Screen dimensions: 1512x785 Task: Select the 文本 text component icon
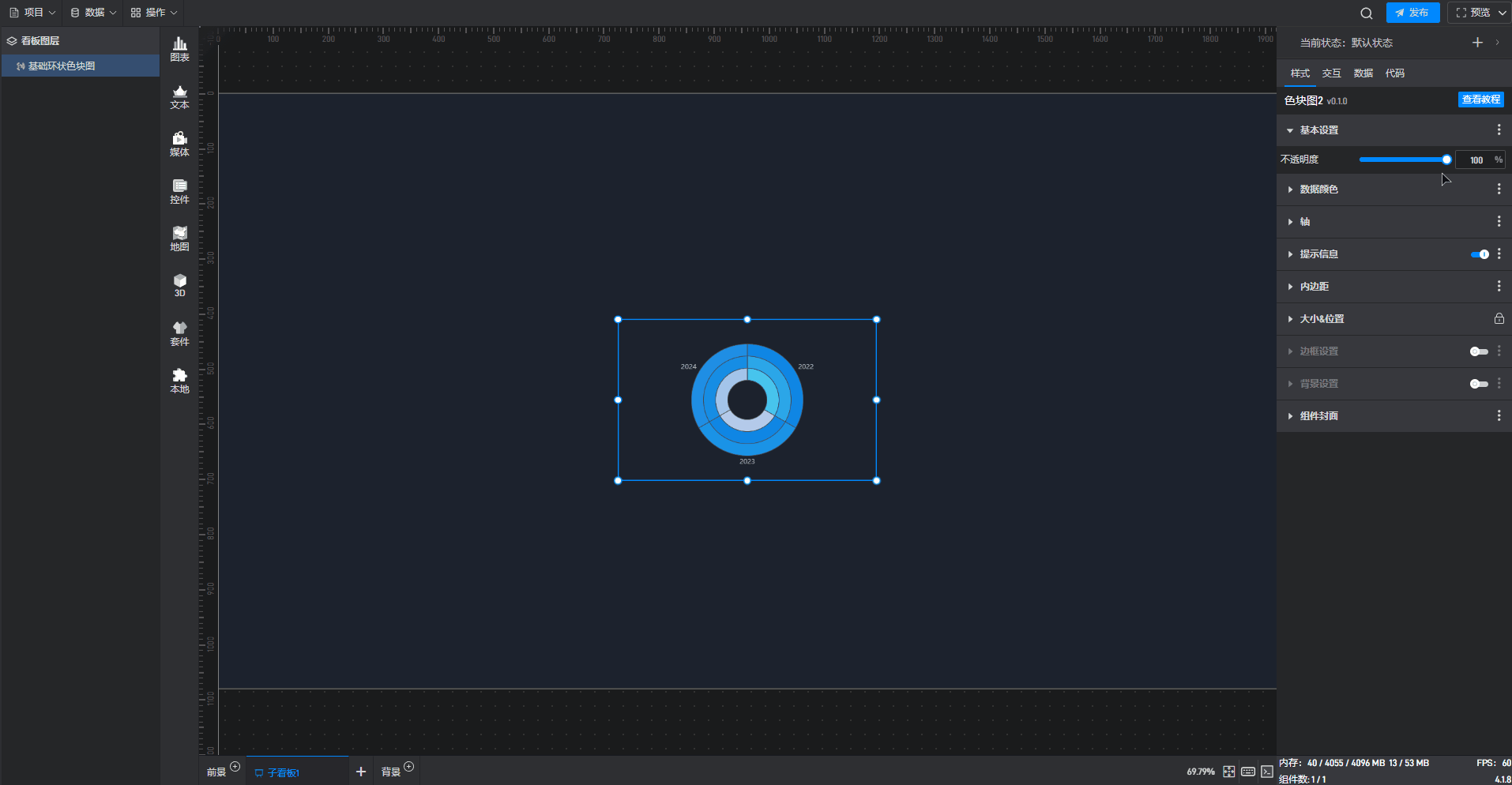179,96
